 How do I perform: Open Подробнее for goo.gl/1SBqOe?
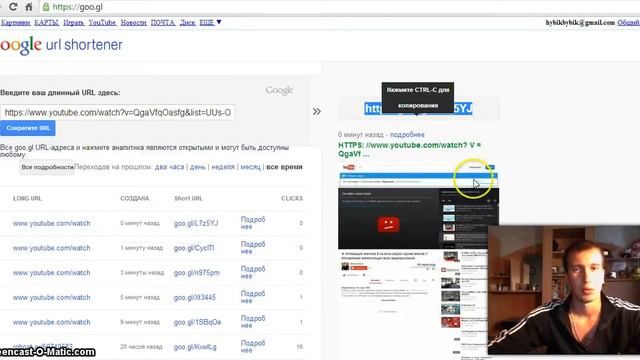pyautogui.click(x=253, y=322)
